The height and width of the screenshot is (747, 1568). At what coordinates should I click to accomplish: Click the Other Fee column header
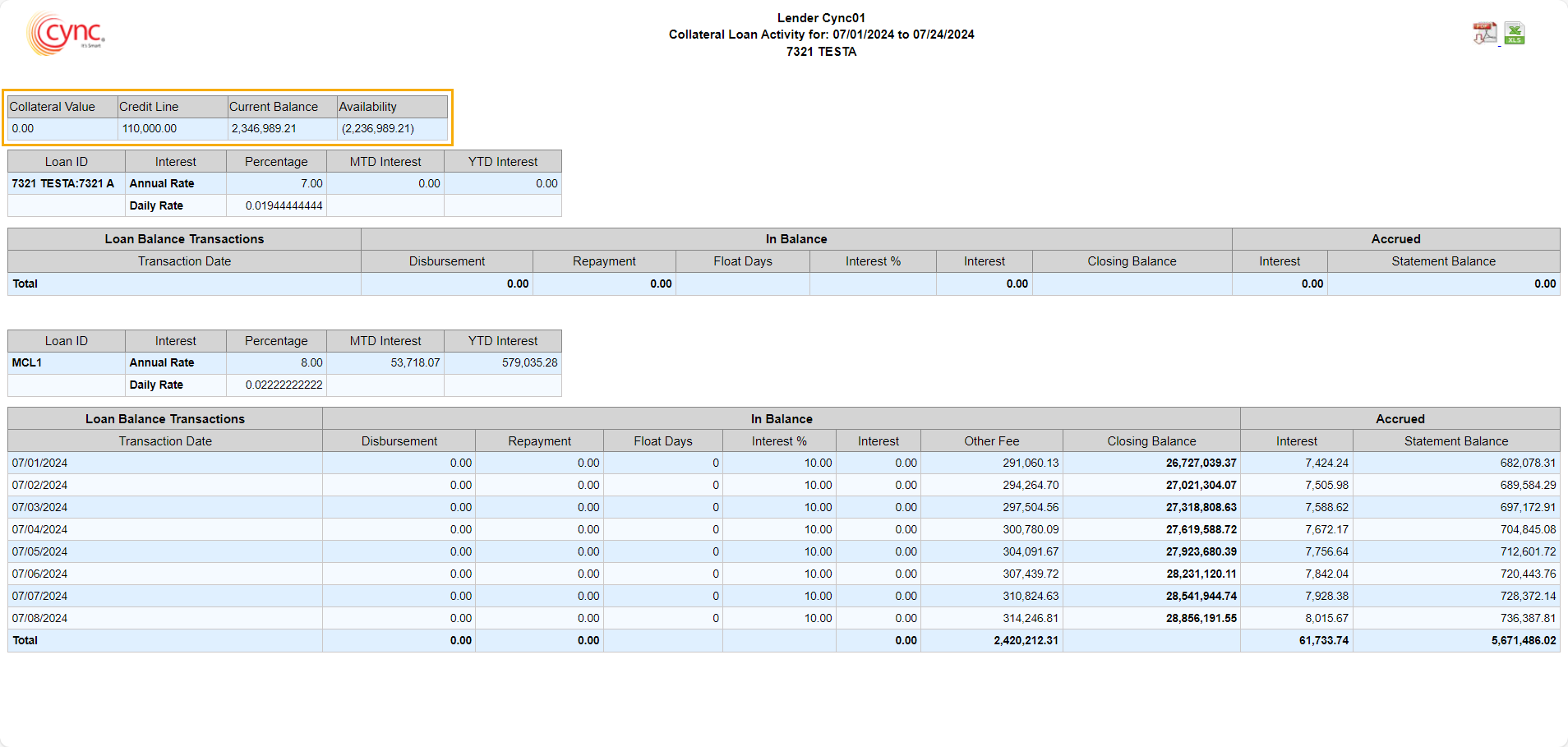click(x=991, y=441)
